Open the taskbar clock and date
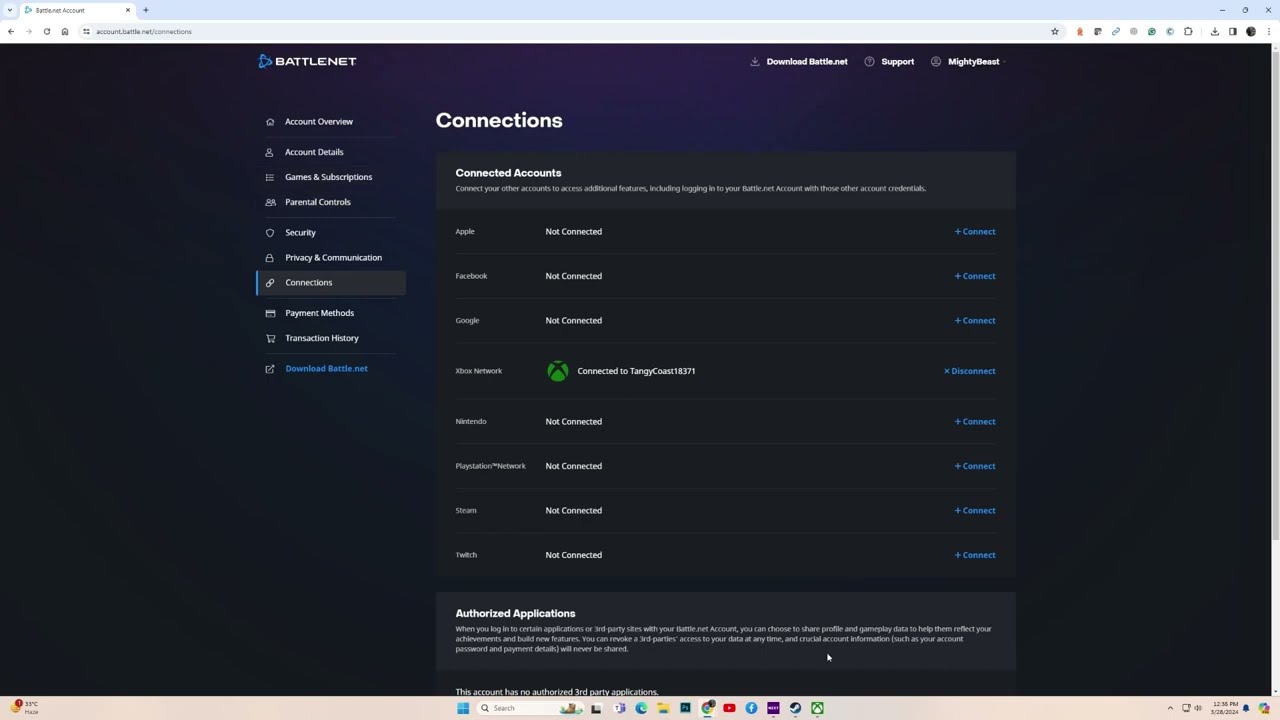The image size is (1280, 720). click(1224, 708)
